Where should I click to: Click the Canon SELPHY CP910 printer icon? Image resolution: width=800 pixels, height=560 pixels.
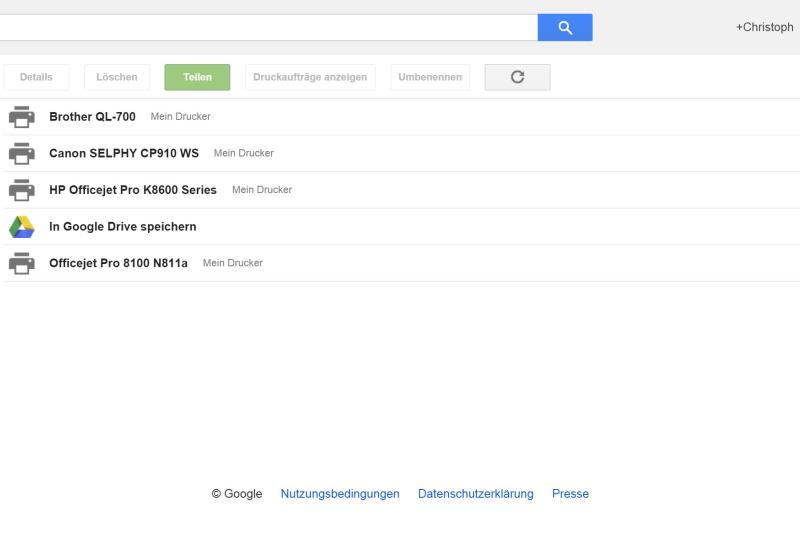click(21, 154)
